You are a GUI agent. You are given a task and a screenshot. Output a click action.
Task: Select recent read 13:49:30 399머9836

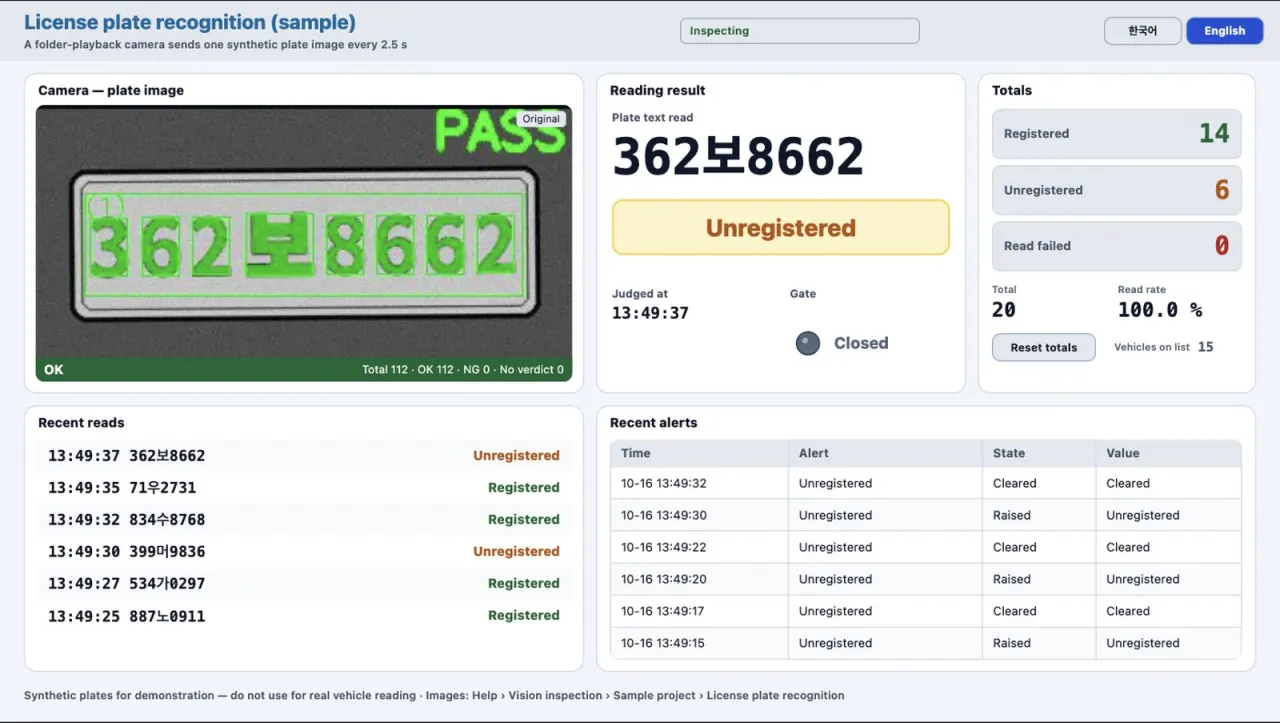click(x=304, y=552)
